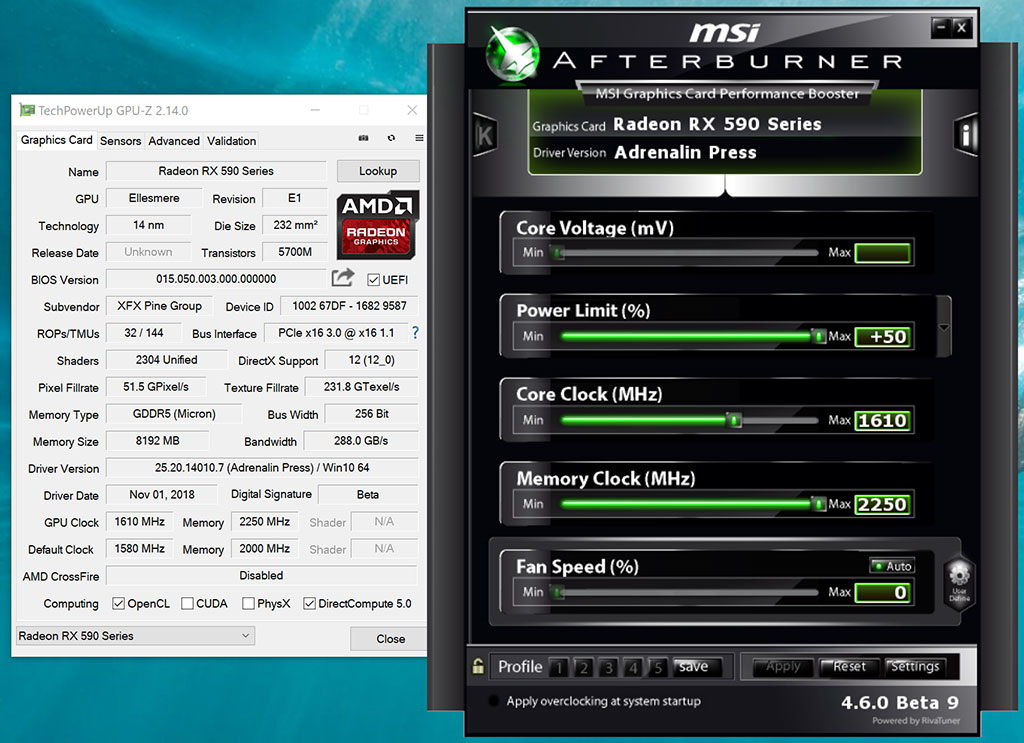1024x743 pixels.
Task: Select Afterburner profile slot 2
Action: pos(584,667)
